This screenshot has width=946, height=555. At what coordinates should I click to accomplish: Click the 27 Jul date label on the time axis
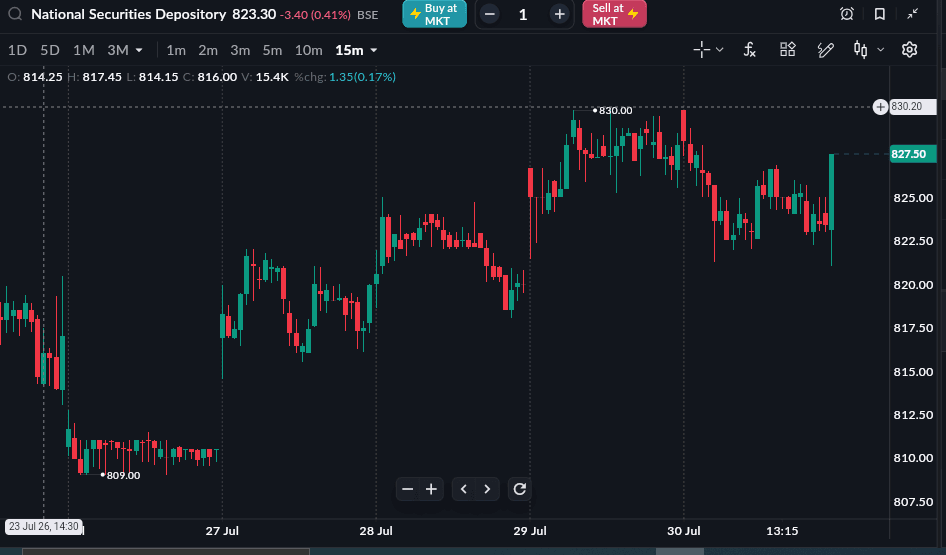pos(222,531)
